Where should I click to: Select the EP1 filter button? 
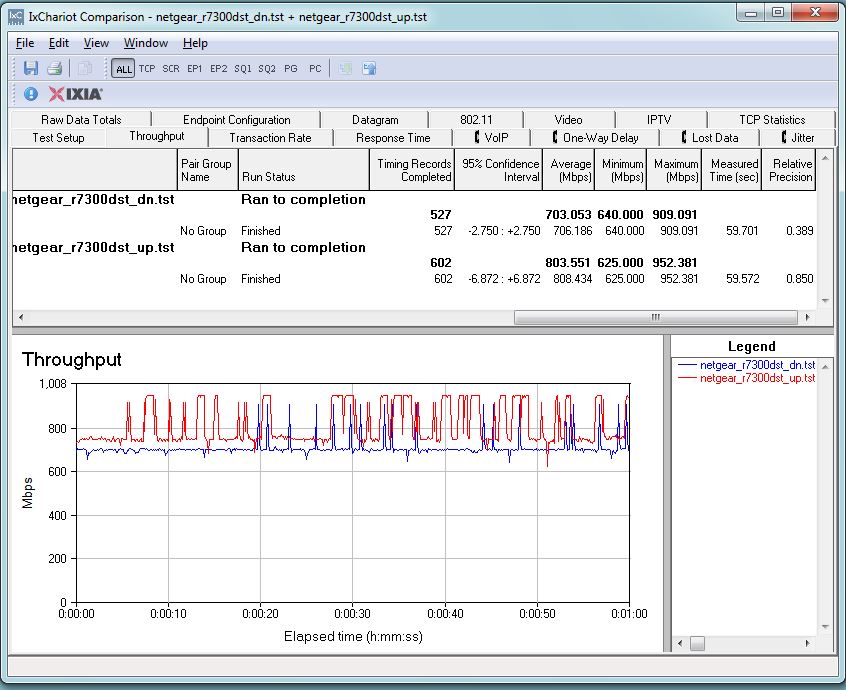point(194,69)
